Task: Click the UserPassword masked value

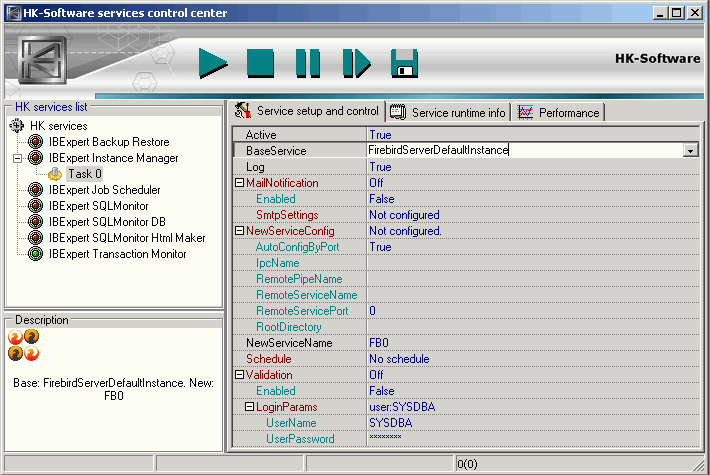Action: [x=385, y=437]
